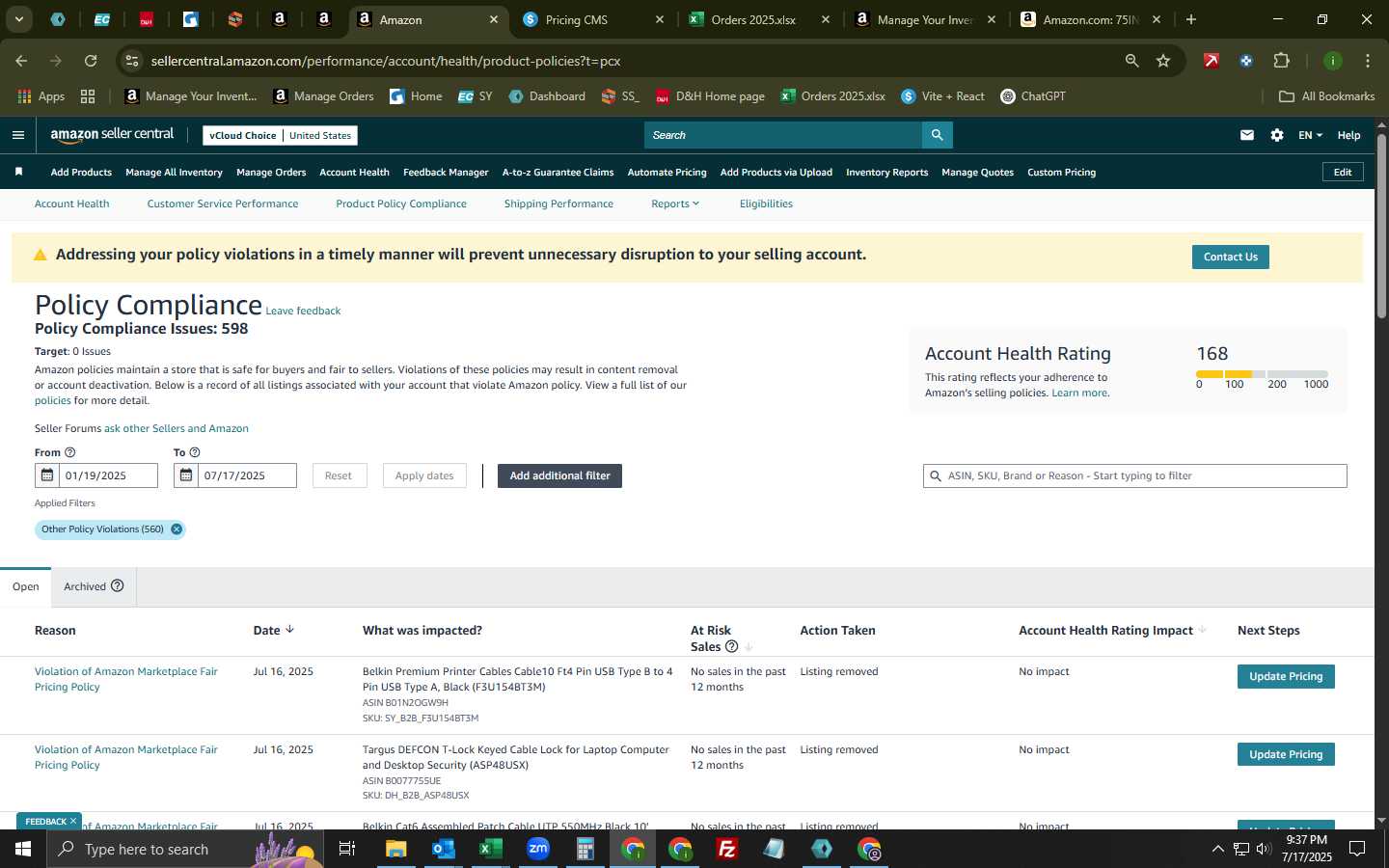The width and height of the screenshot is (1389, 868).
Task: Focus the ASIN, SKU, Brand filter field
Action: (x=1134, y=475)
